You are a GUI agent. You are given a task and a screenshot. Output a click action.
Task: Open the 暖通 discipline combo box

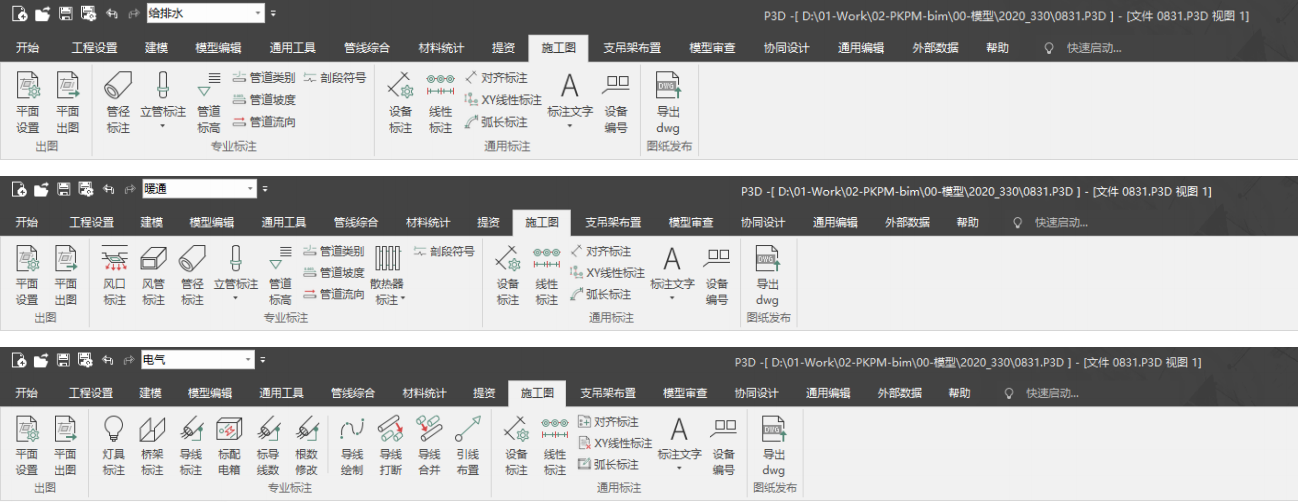199,188
